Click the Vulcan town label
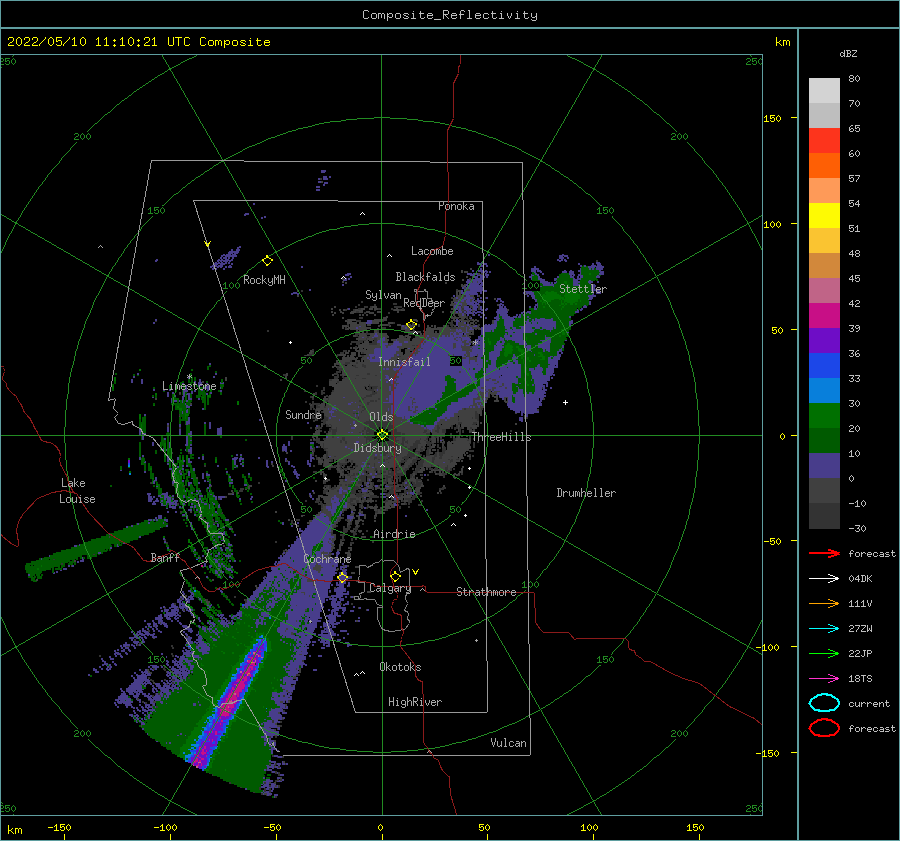The height and width of the screenshot is (841, 900). pyautogui.click(x=508, y=743)
